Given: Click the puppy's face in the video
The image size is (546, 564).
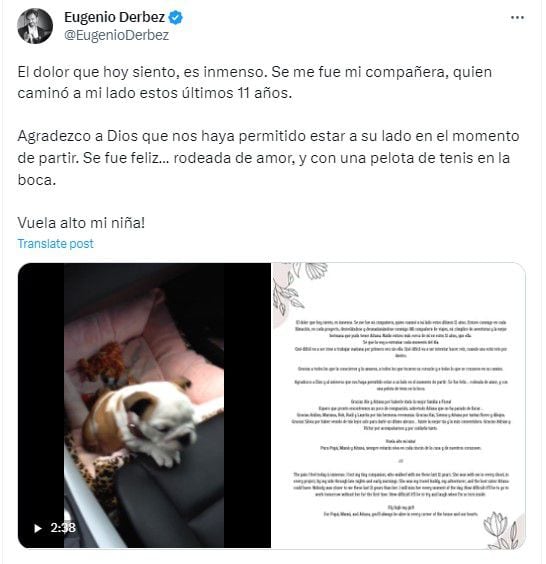Looking at the screenshot, I should (163, 417).
